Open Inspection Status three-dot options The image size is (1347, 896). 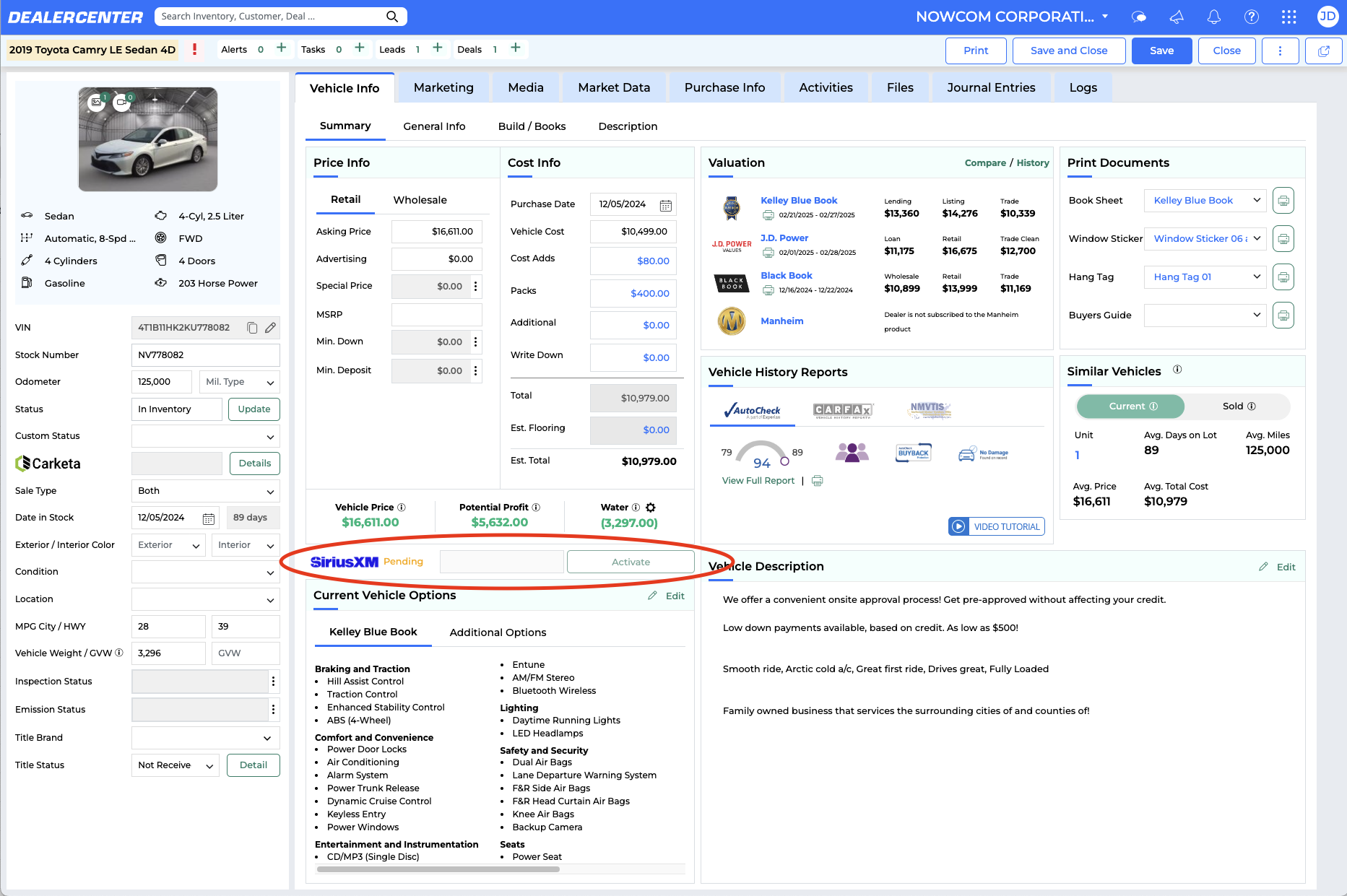pos(273,682)
